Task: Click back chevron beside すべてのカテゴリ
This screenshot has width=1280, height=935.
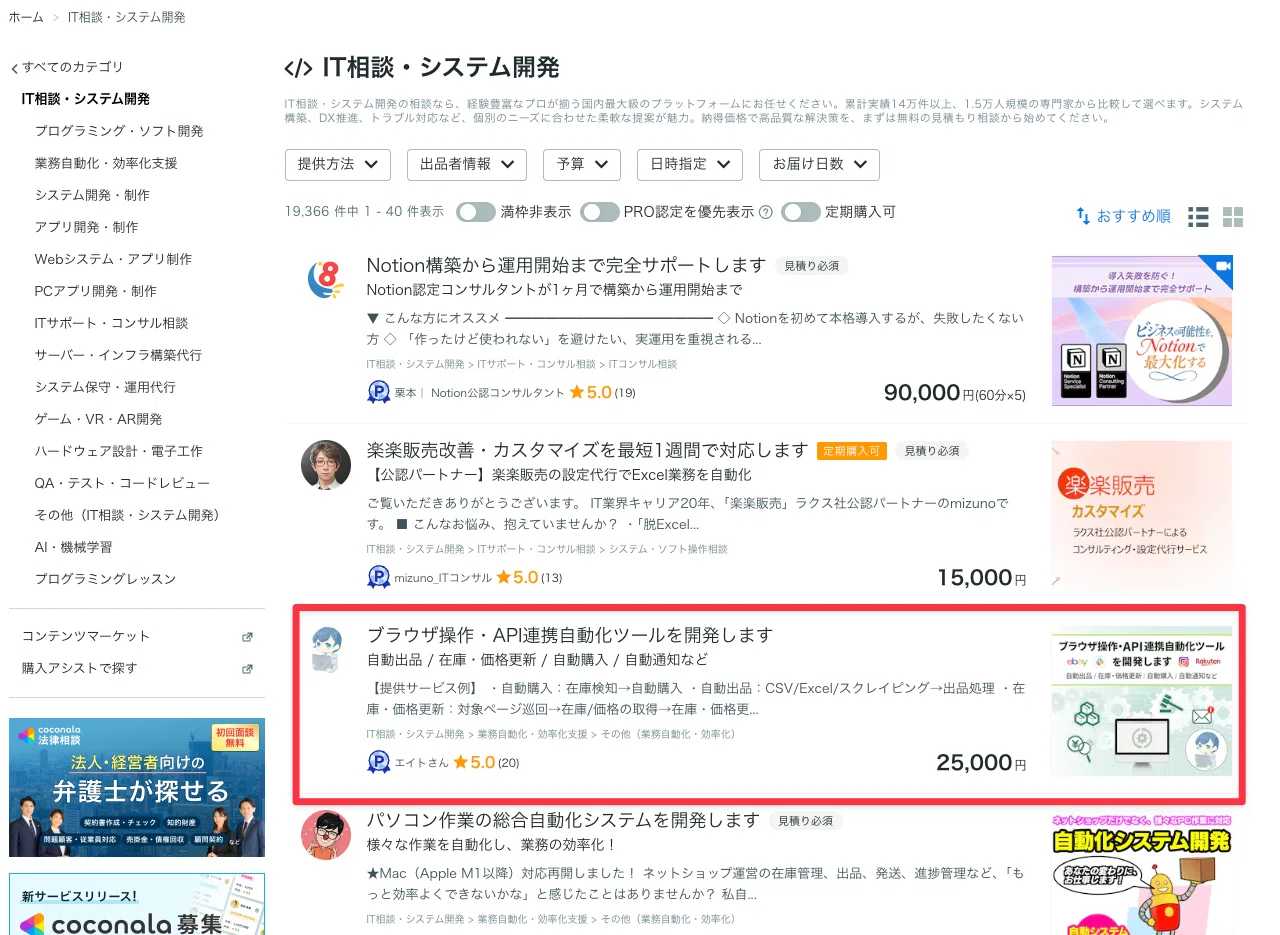Action: [x=14, y=69]
